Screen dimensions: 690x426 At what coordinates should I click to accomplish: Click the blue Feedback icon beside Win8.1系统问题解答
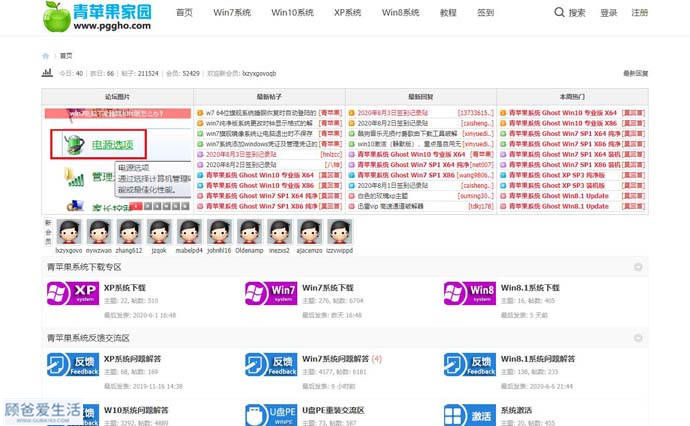(470, 364)
